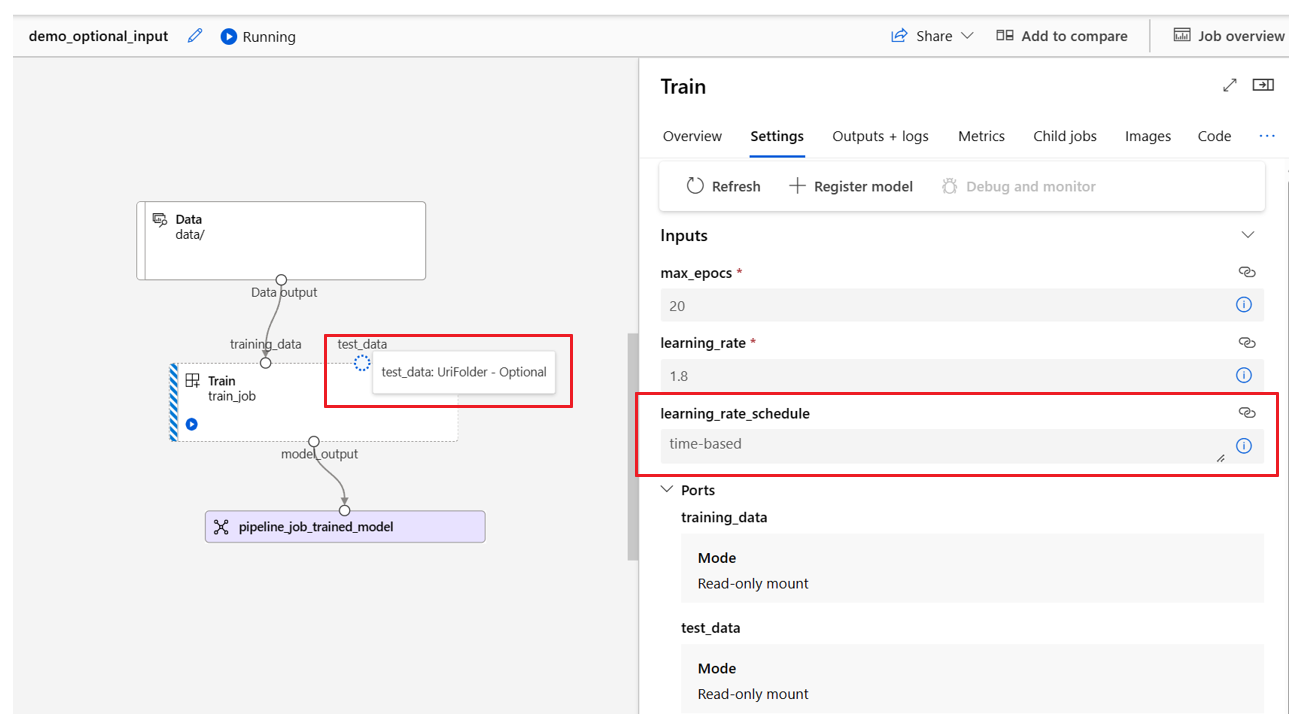The image size is (1308, 727).
Task: Open the Share dropdown menu
Action: 932,36
